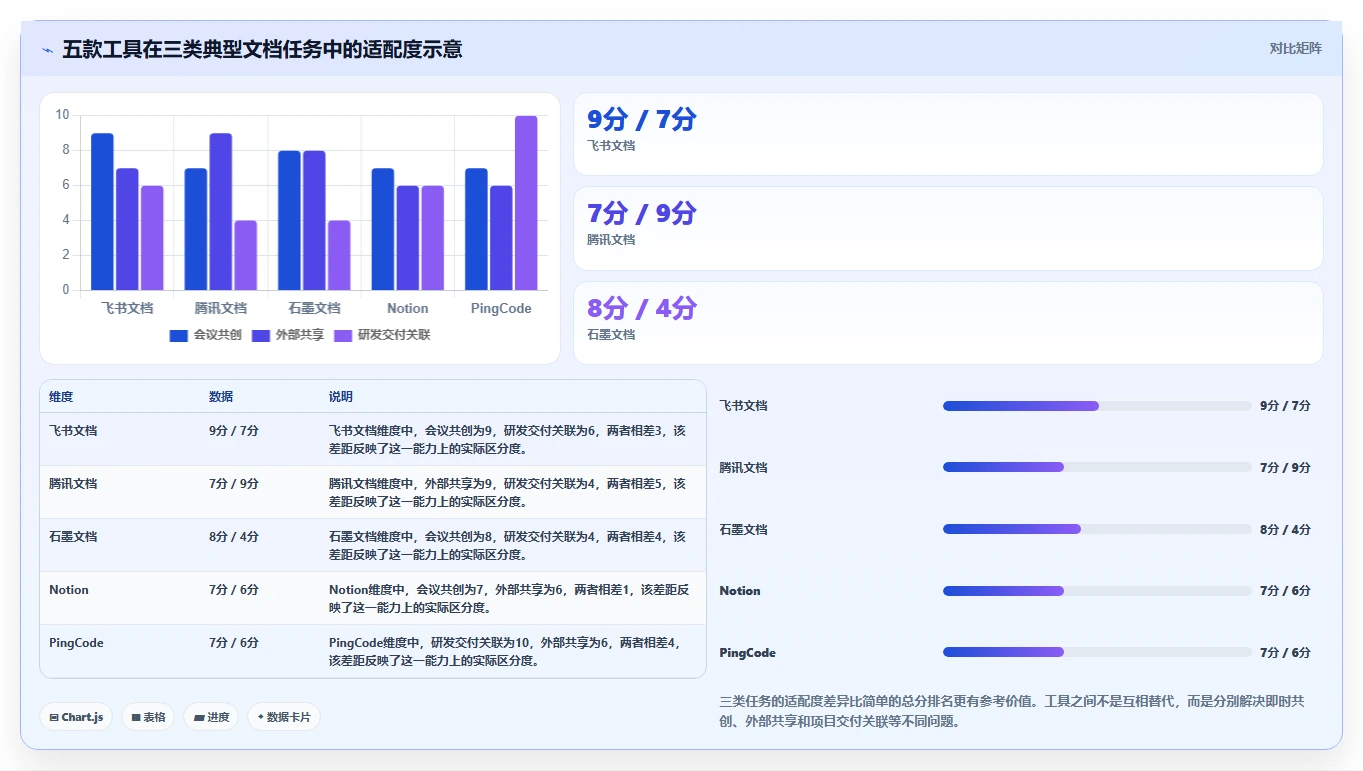This screenshot has width=1363, height=771.
Task: Click the 7分 / 6分 value beside PingCode bar
Action: [x=1285, y=652]
